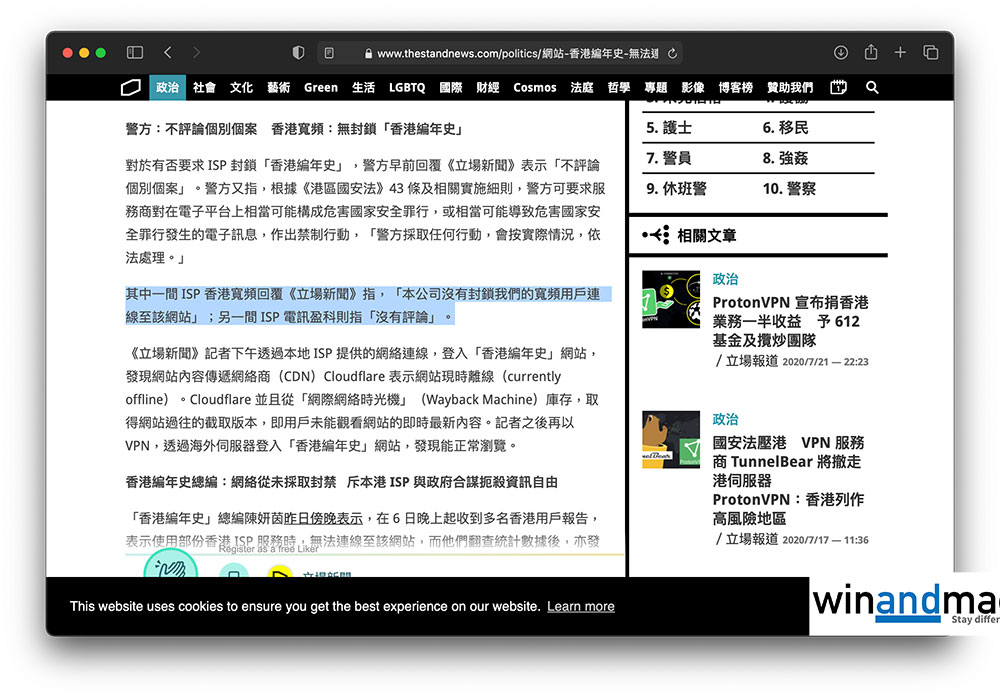Go to the Cosmos section
Screen dimensions: 1000x697
click(535, 88)
